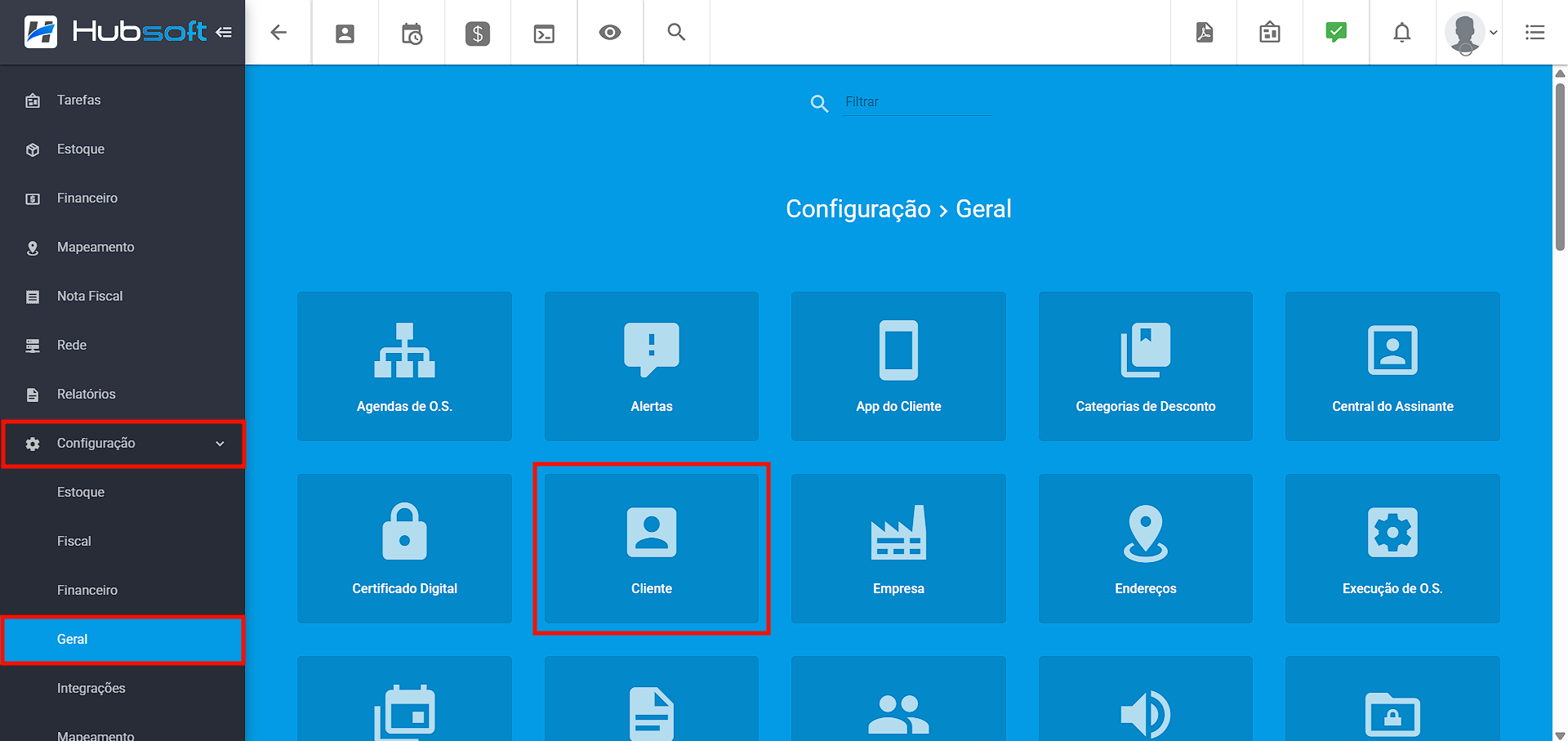Open the PDF document icon
This screenshot has height=741, width=1568.
coord(1204,32)
